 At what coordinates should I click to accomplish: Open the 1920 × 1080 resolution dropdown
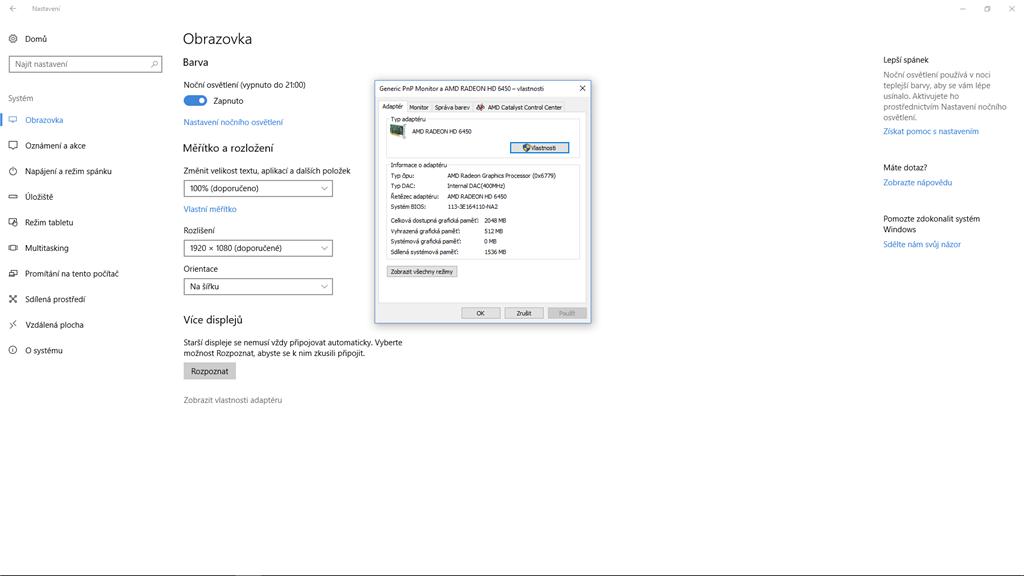(x=258, y=248)
